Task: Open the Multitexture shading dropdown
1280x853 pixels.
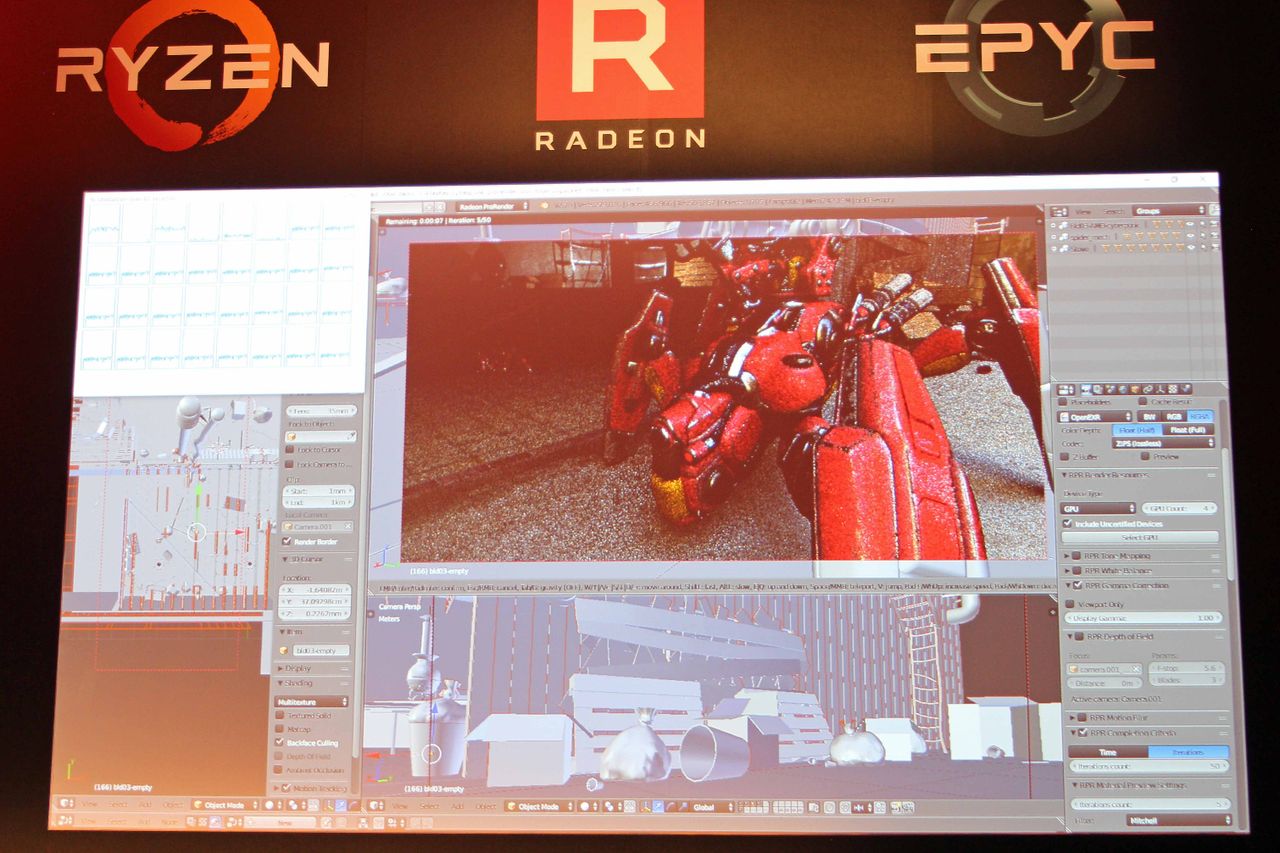Action: (312, 701)
